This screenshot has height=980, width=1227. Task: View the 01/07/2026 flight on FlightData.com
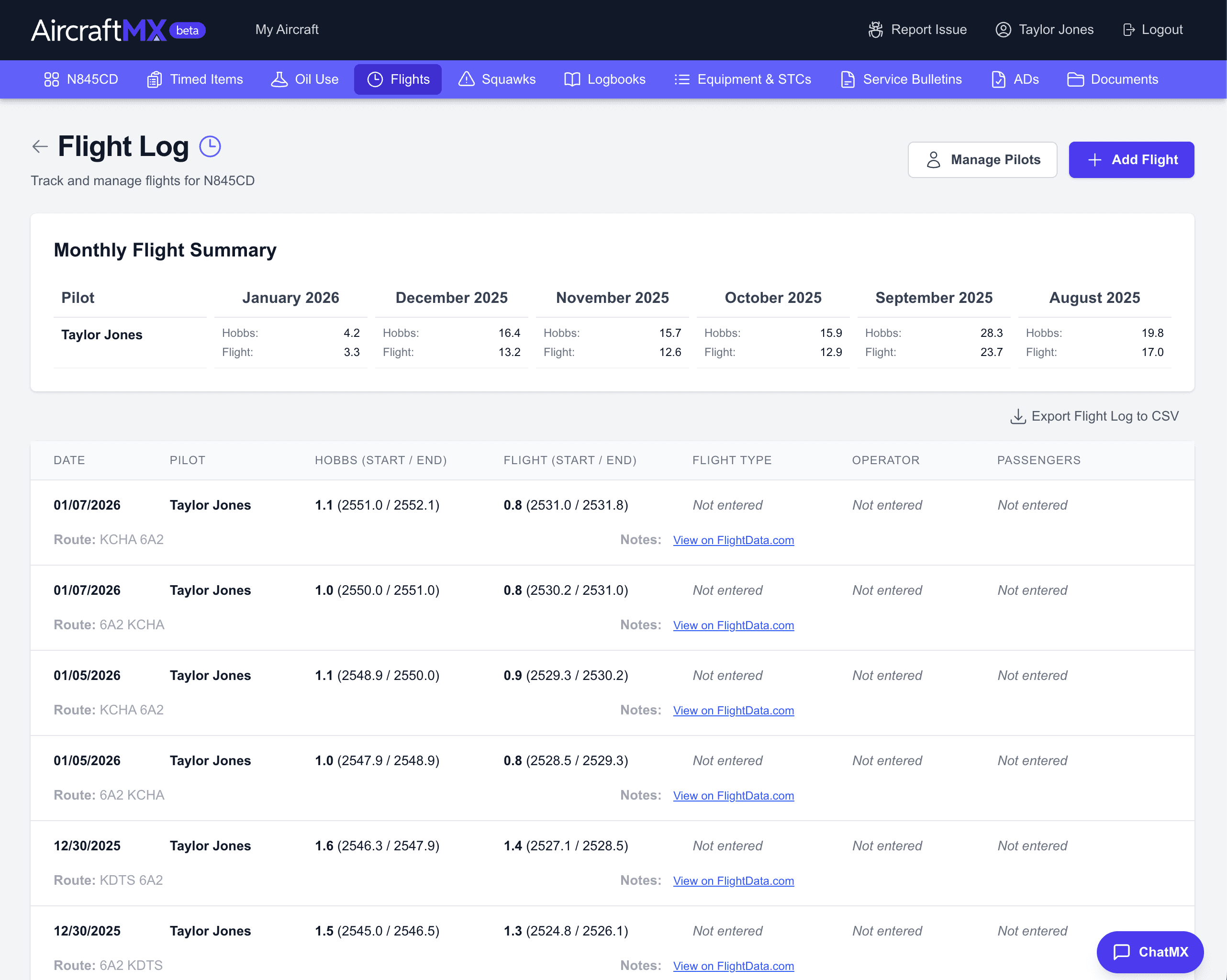point(733,540)
